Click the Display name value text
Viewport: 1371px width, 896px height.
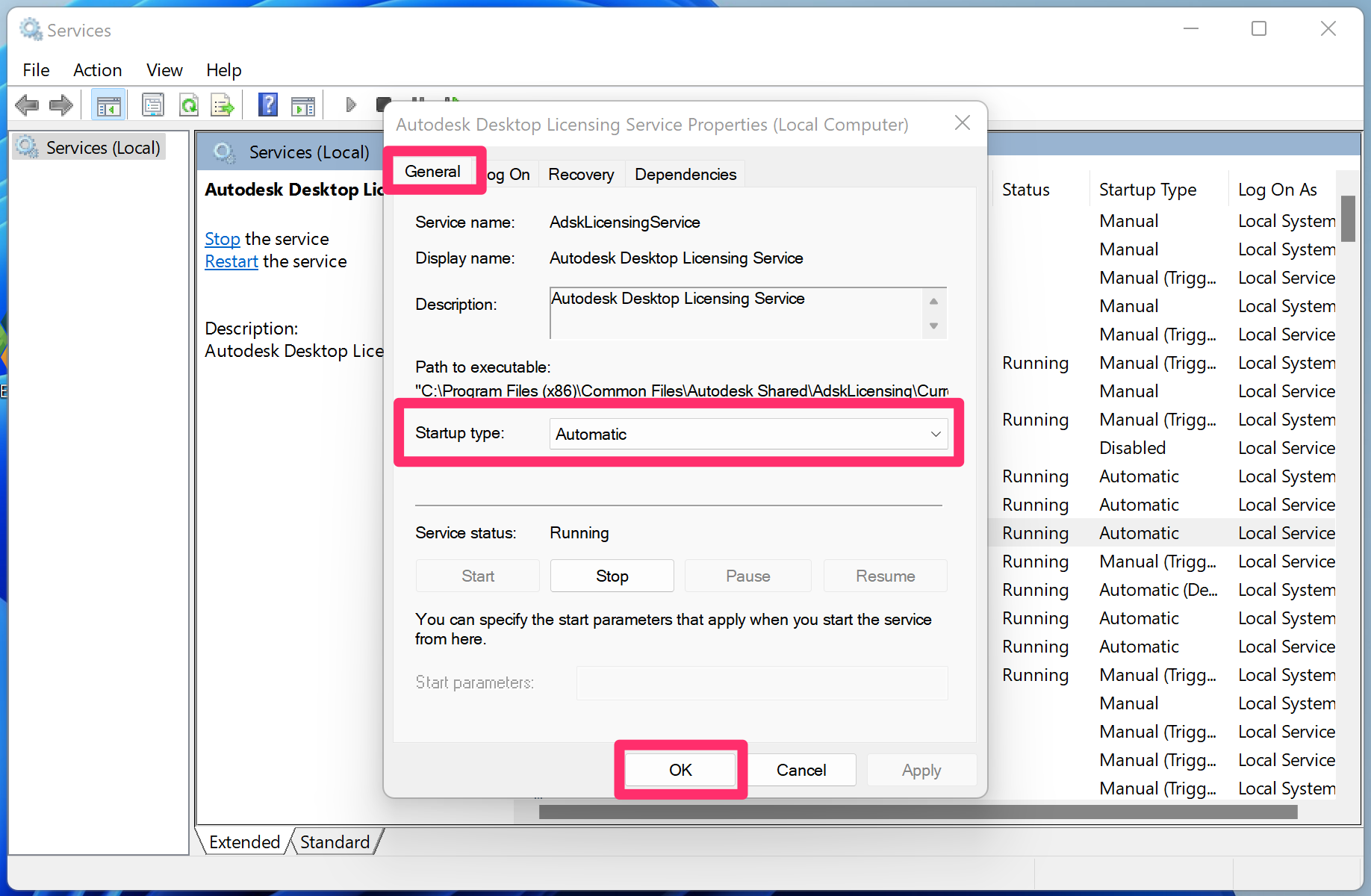click(x=676, y=258)
